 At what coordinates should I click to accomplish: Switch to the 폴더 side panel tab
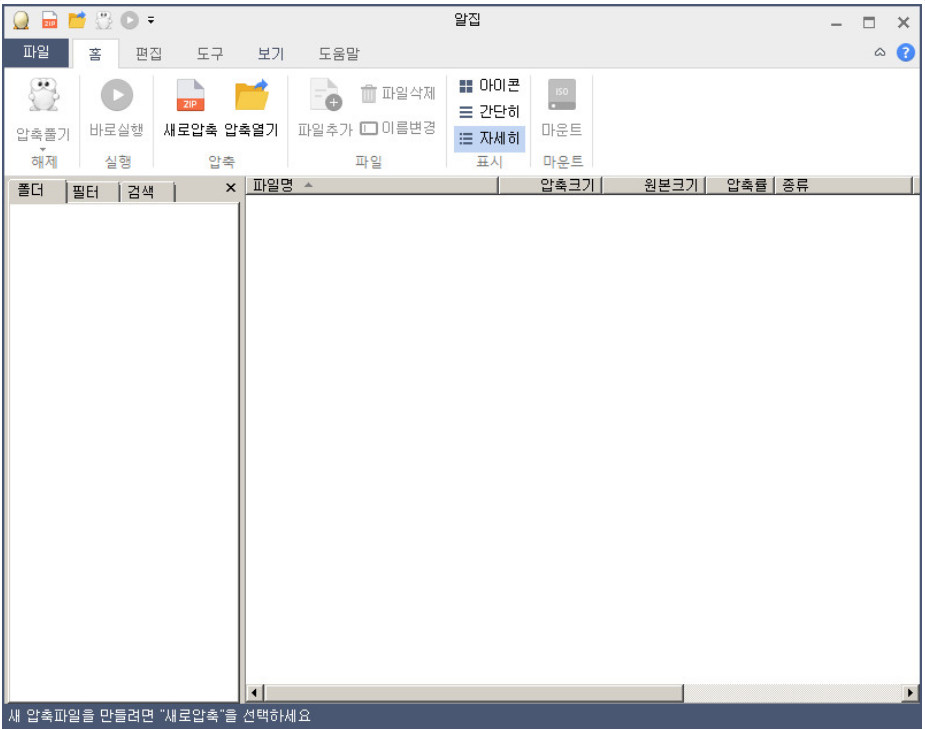tap(37, 191)
